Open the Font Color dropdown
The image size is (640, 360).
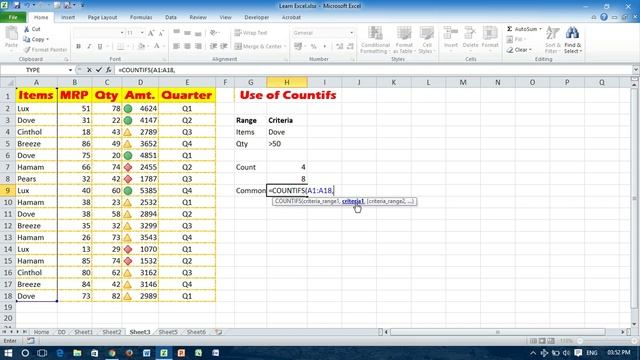pyautogui.click(x=163, y=47)
